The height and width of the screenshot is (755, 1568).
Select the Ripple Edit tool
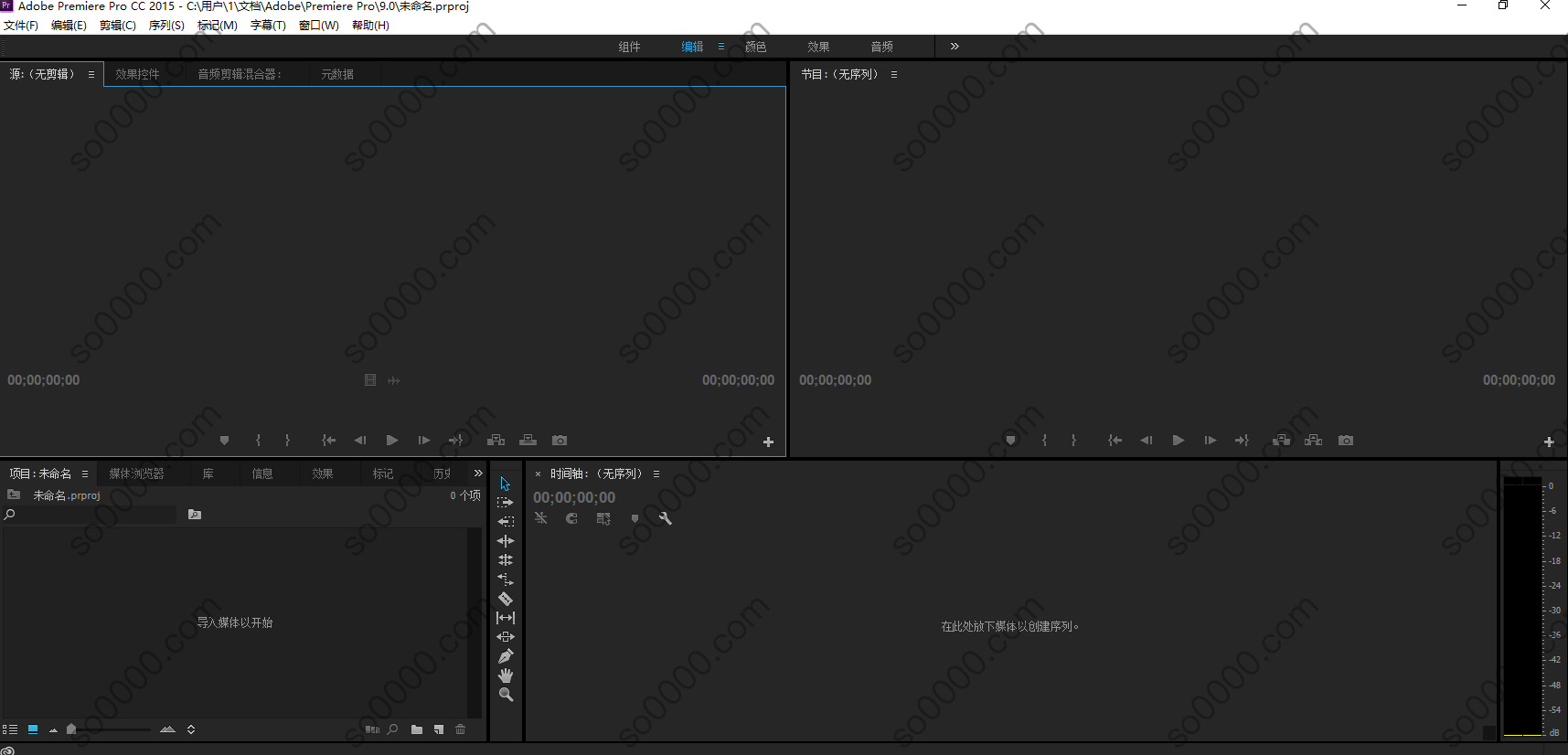(506, 541)
